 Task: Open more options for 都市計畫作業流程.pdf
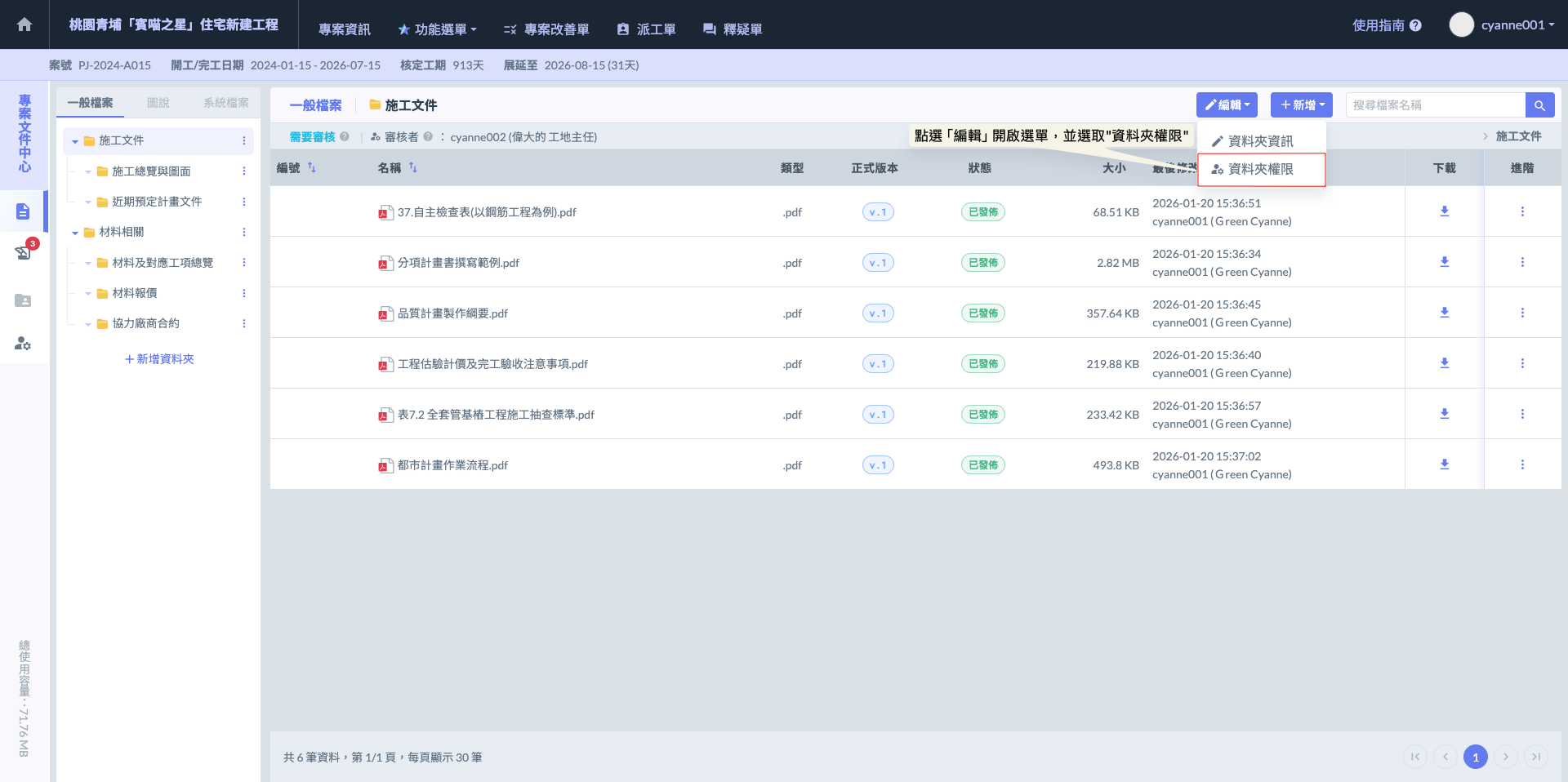1521,464
